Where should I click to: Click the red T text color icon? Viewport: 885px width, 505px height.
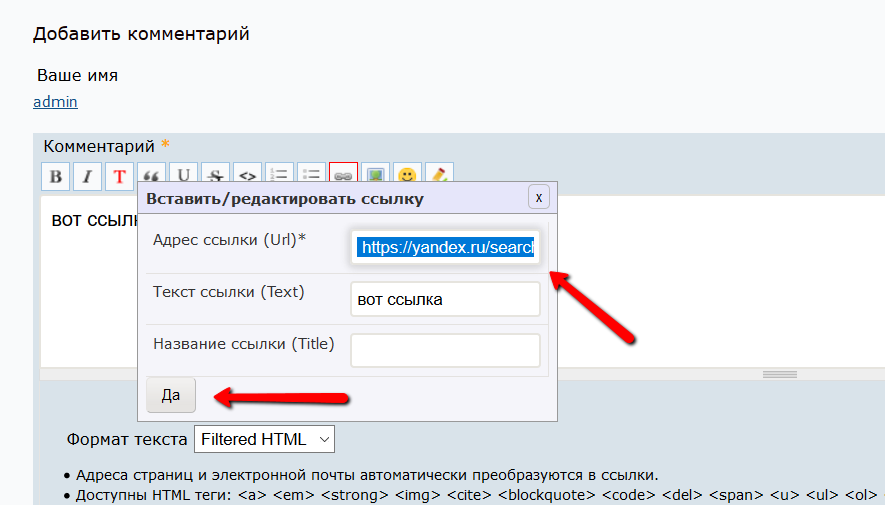pyautogui.click(x=119, y=177)
